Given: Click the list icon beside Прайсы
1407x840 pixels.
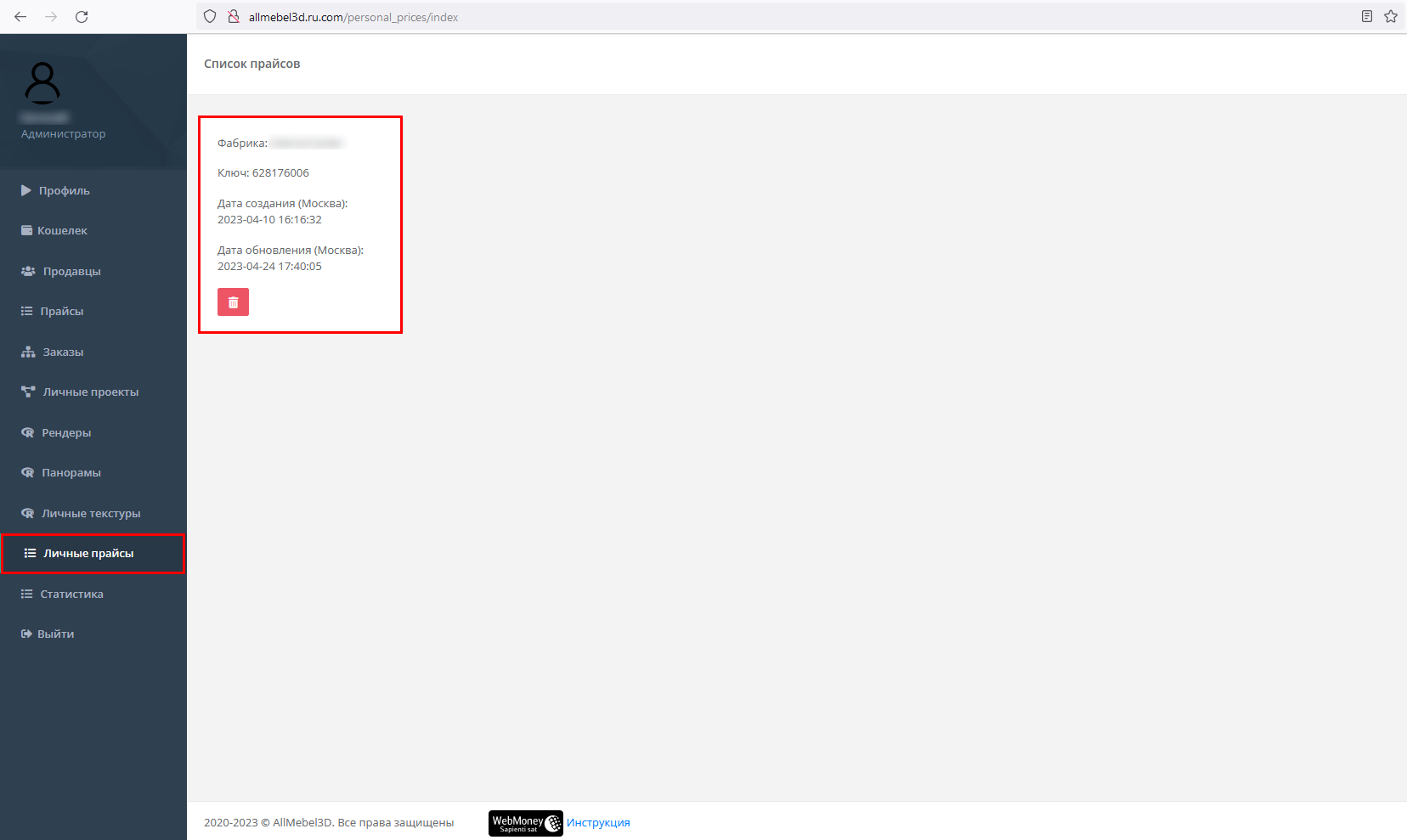Looking at the screenshot, I should tap(26, 311).
